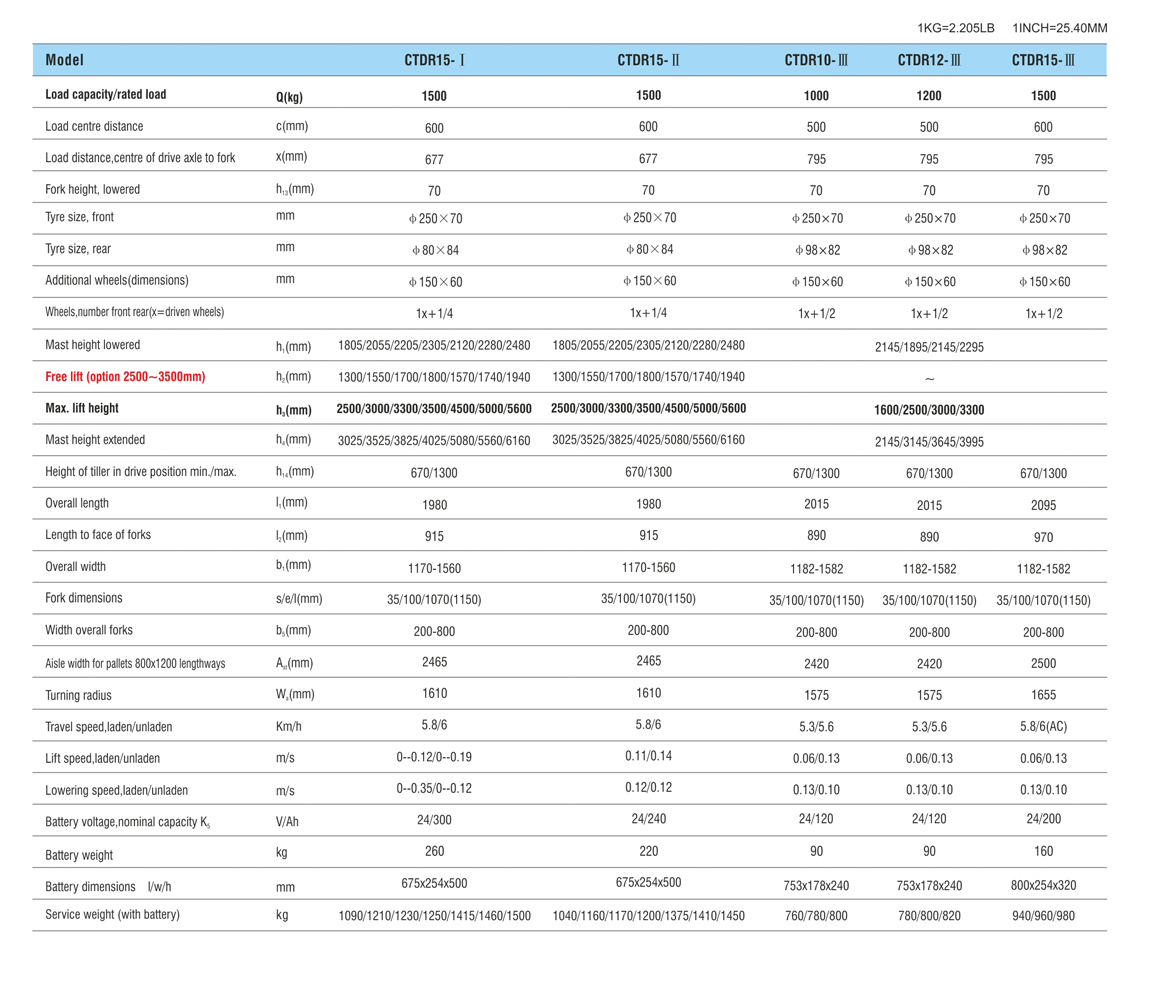
Task: Select the CTDR12-III column header
Action: click(929, 60)
